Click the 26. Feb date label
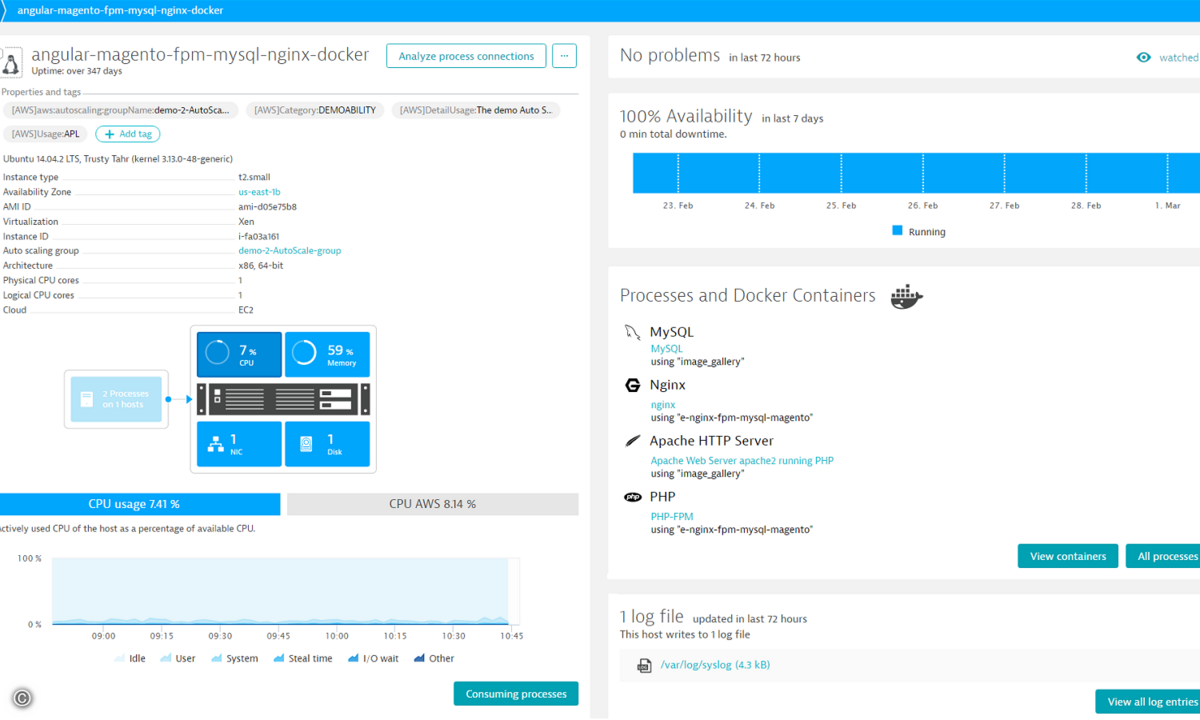Screen dimensions: 1200x720 pos(922,206)
